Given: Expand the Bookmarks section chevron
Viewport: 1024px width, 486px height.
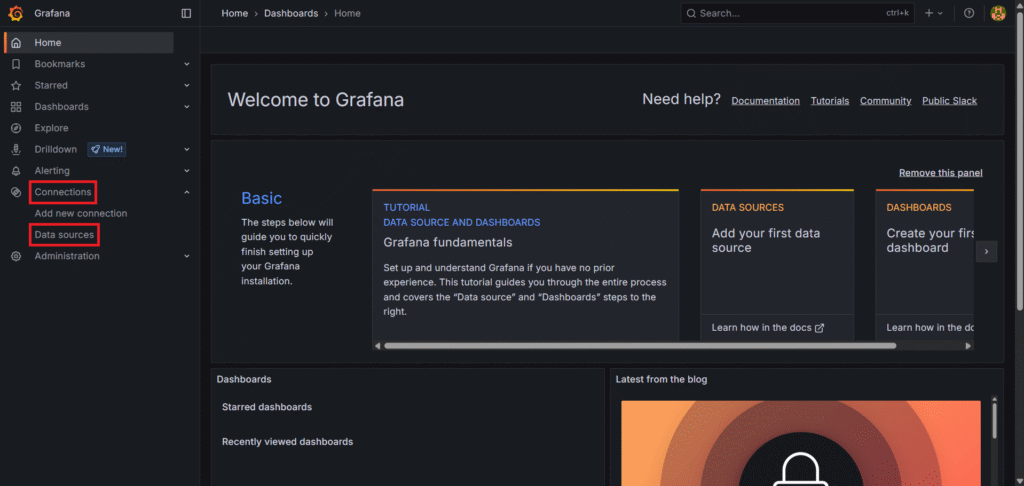Looking at the screenshot, I should tap(187, 64).
